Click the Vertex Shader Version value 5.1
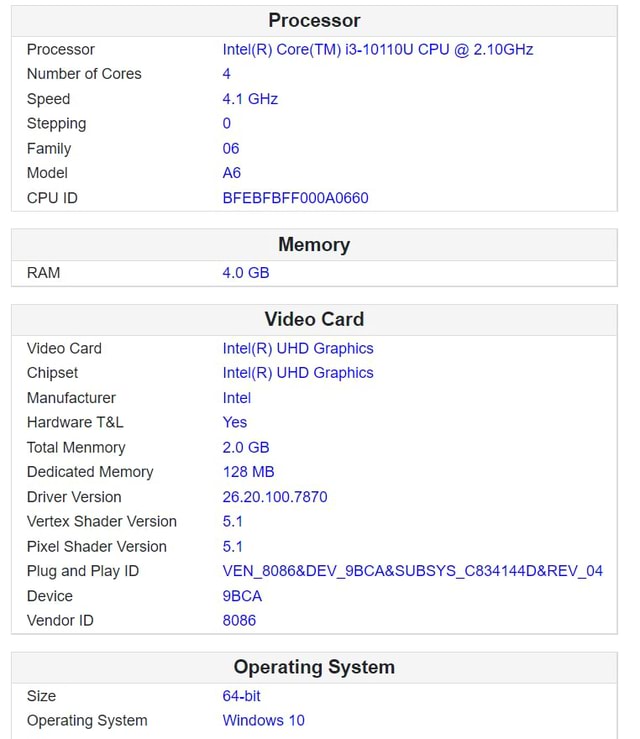640x739 pixels. pyautogui.click(x=232, y=521)
